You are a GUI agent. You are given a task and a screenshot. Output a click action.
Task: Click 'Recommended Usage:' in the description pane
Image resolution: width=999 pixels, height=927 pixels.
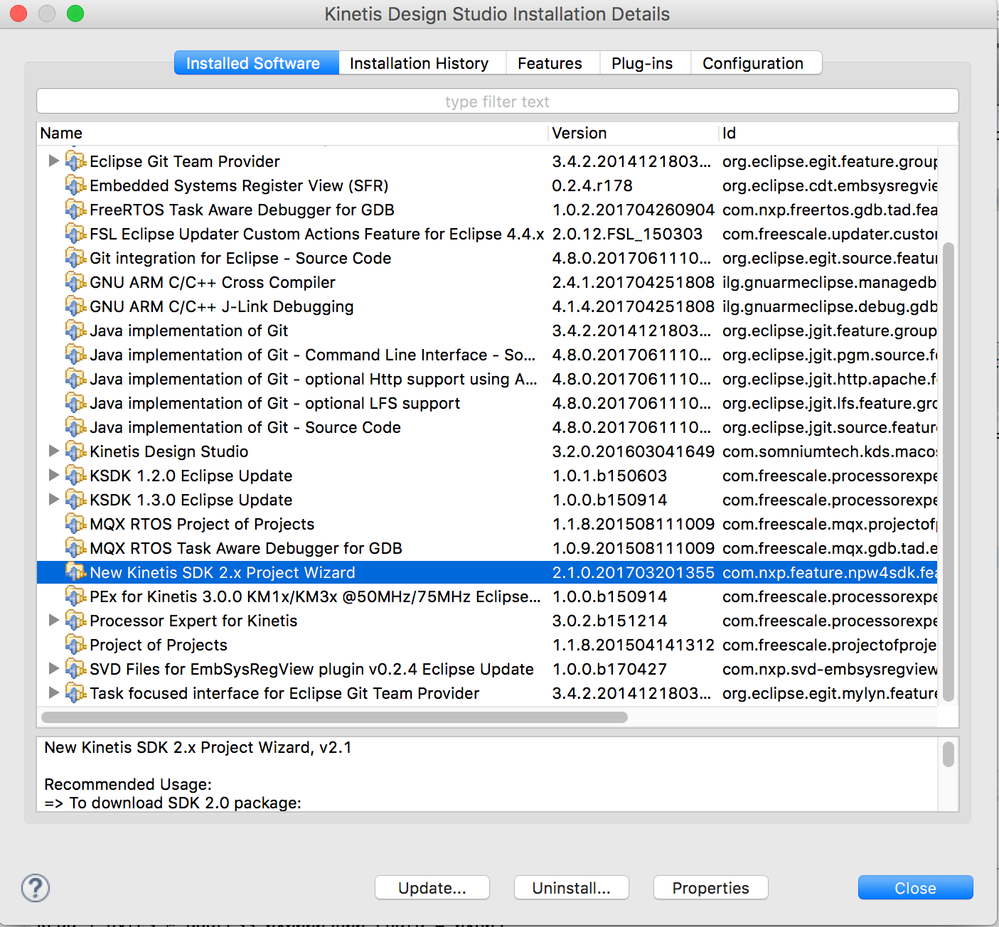pos(127,784)
